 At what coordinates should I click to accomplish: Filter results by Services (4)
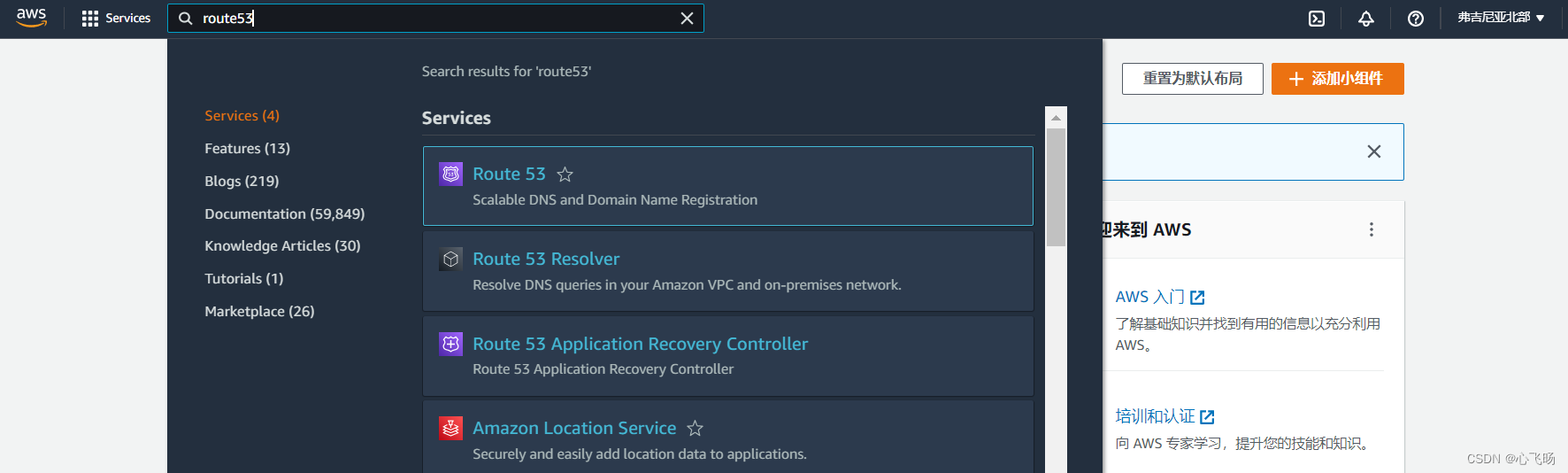click(242, 116)
